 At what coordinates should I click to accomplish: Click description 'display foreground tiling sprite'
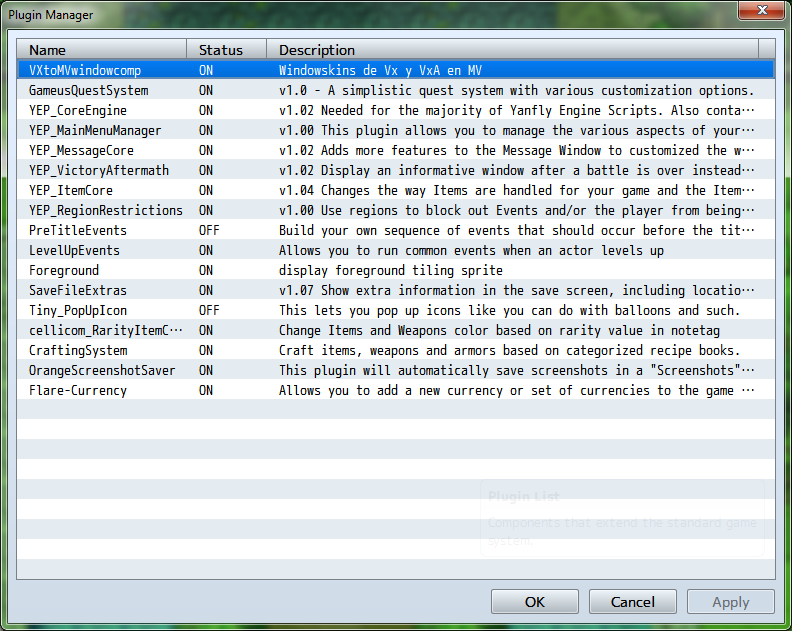(390, 270)
